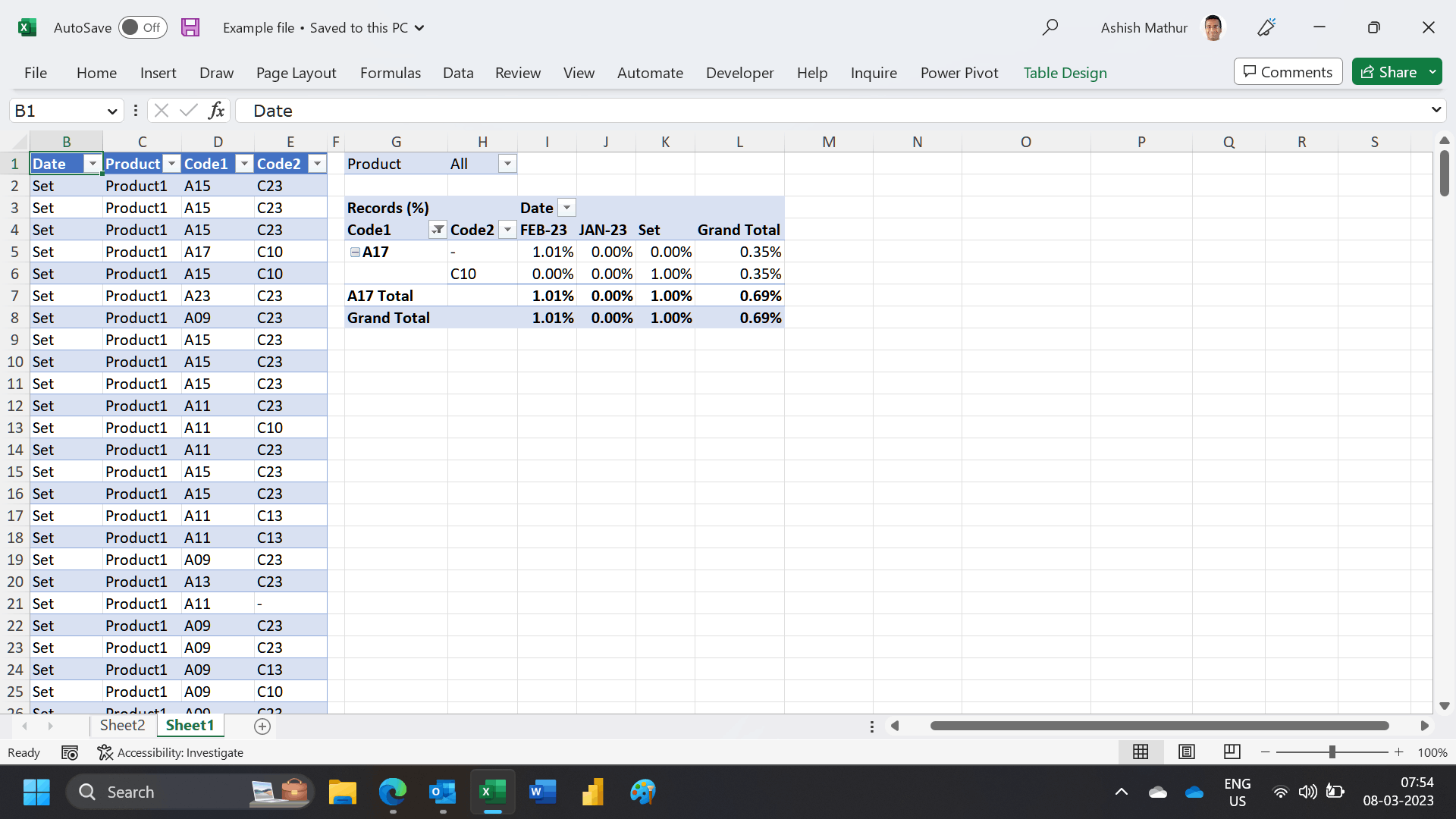1456x819 pixels.
Task: Add a new sheet with plus icon
Action: tap(262, 726)
